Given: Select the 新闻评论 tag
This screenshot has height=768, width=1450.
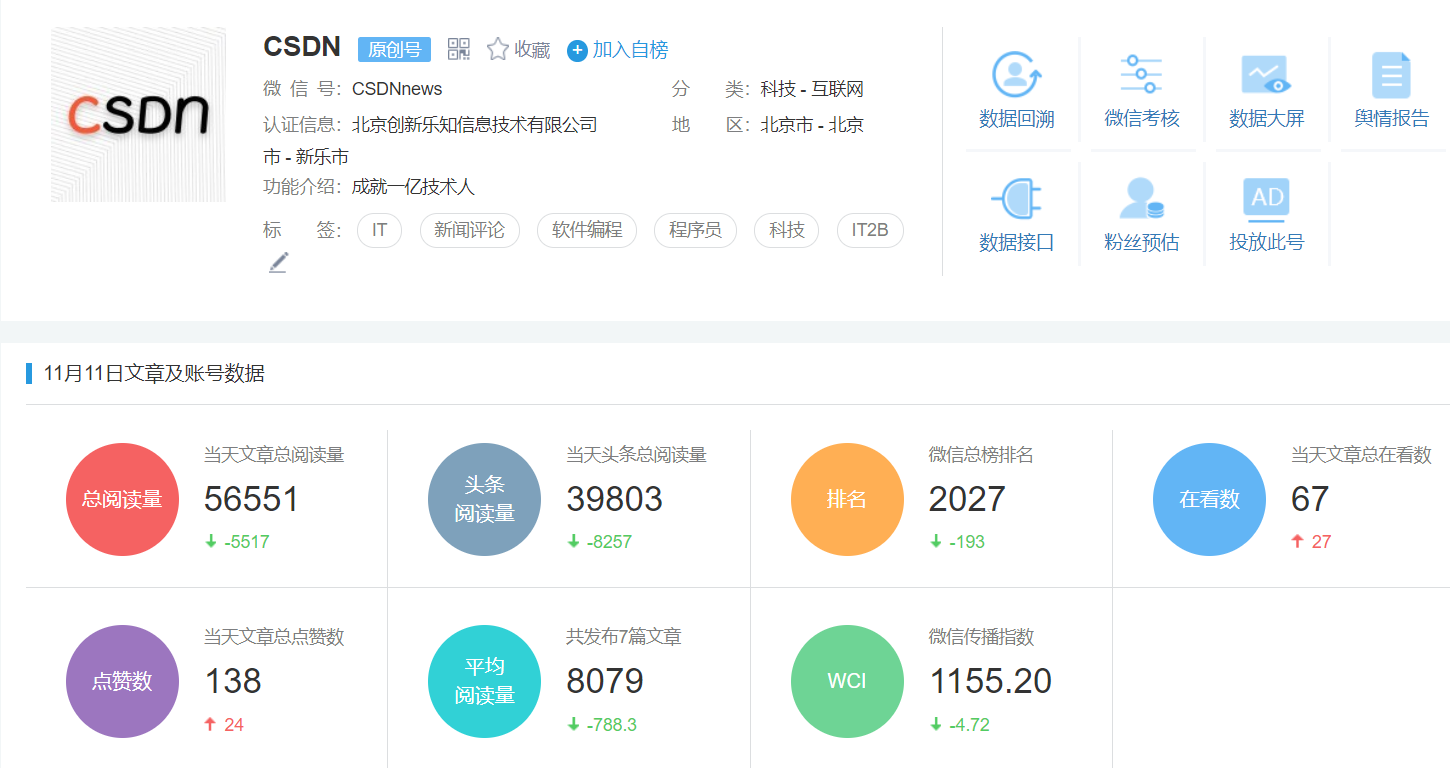Looking at the screenshot, I should (469, 230).
